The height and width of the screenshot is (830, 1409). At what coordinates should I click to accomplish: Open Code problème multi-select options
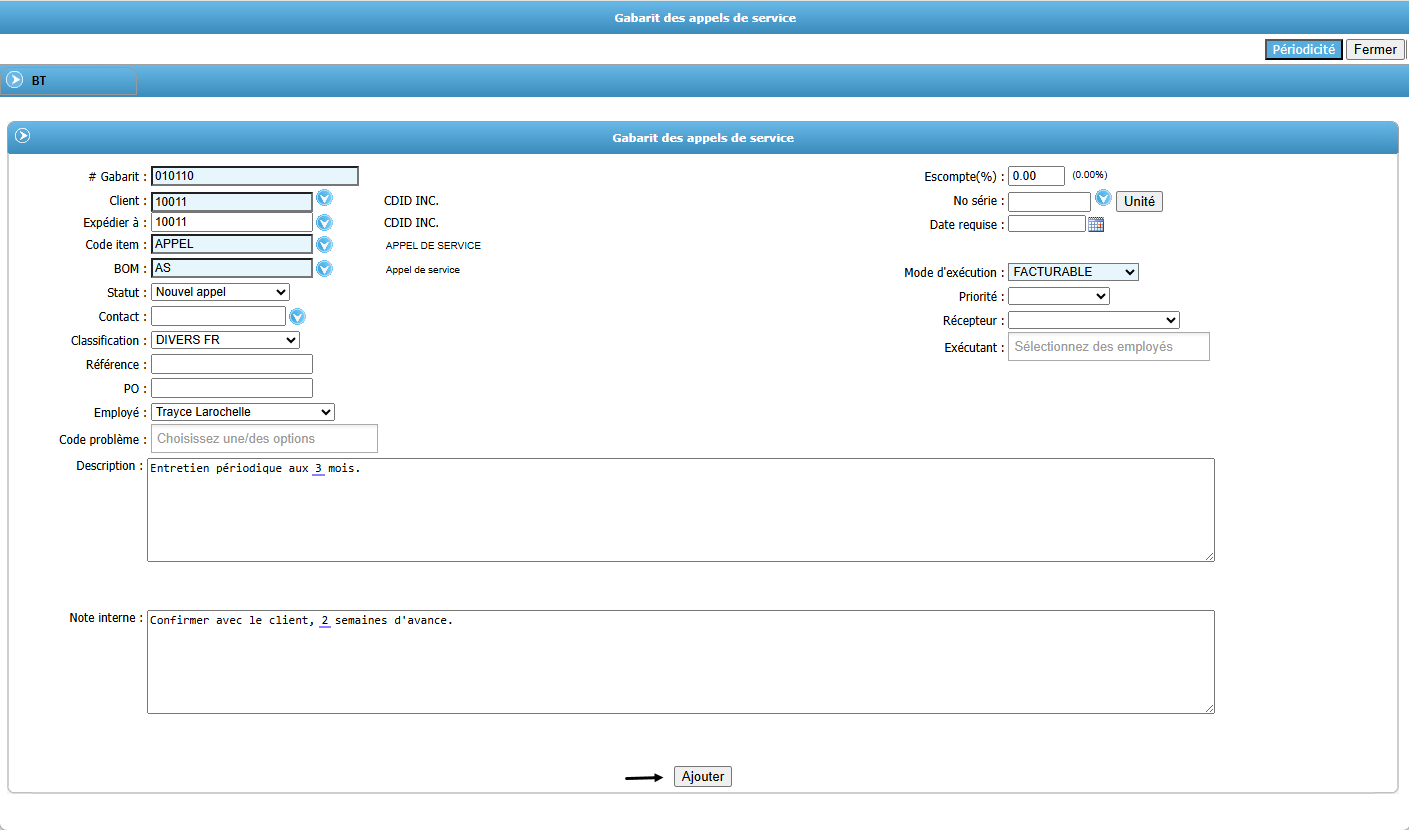click(x=264, y=439)
